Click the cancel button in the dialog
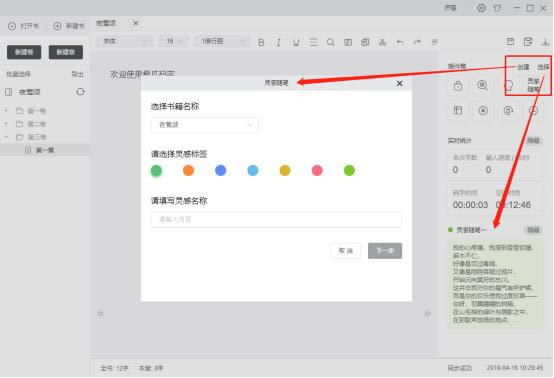 346,251
